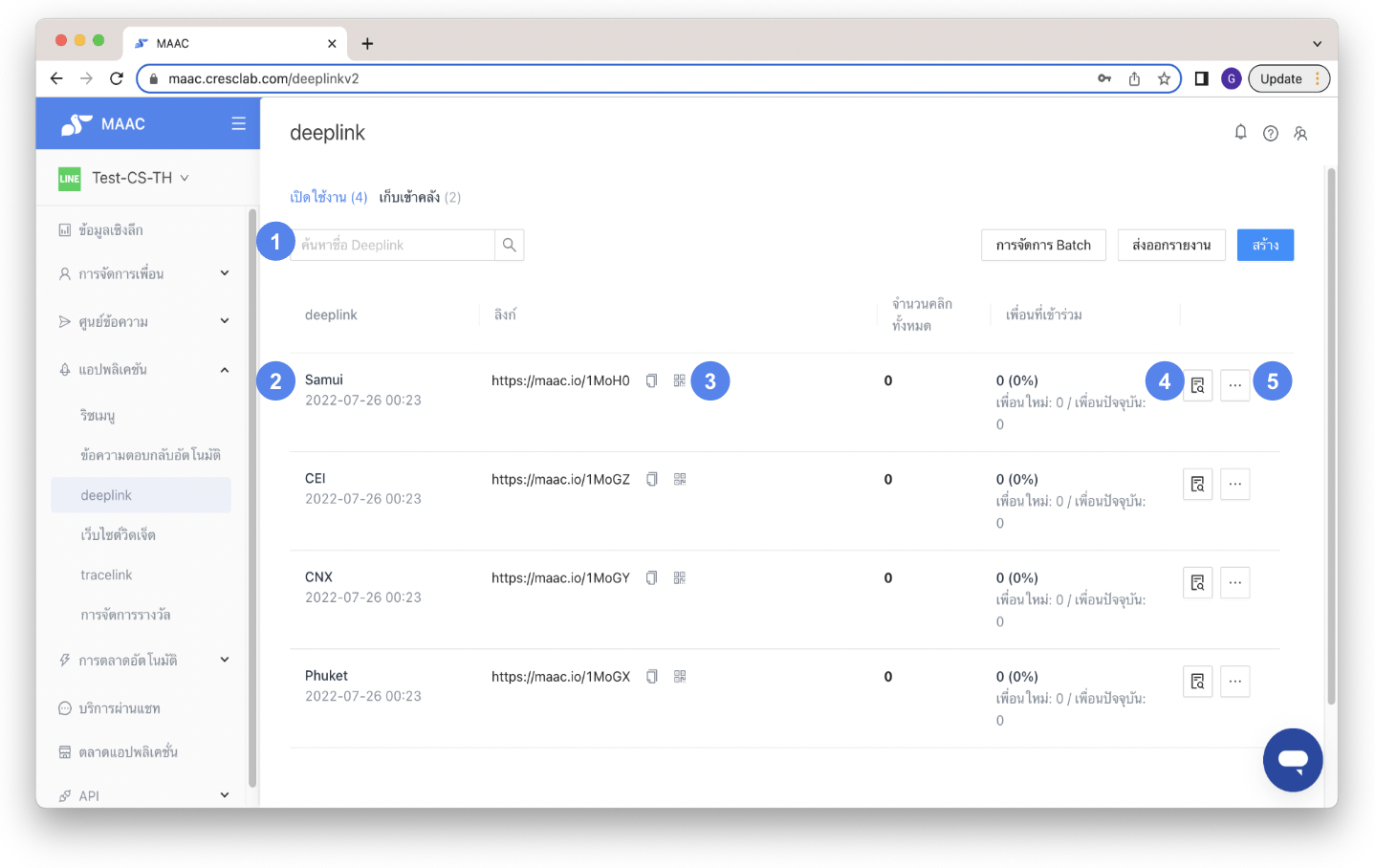Click the notification bell icon
This screenshot has width=1375, height=868.
(1240, 133)
